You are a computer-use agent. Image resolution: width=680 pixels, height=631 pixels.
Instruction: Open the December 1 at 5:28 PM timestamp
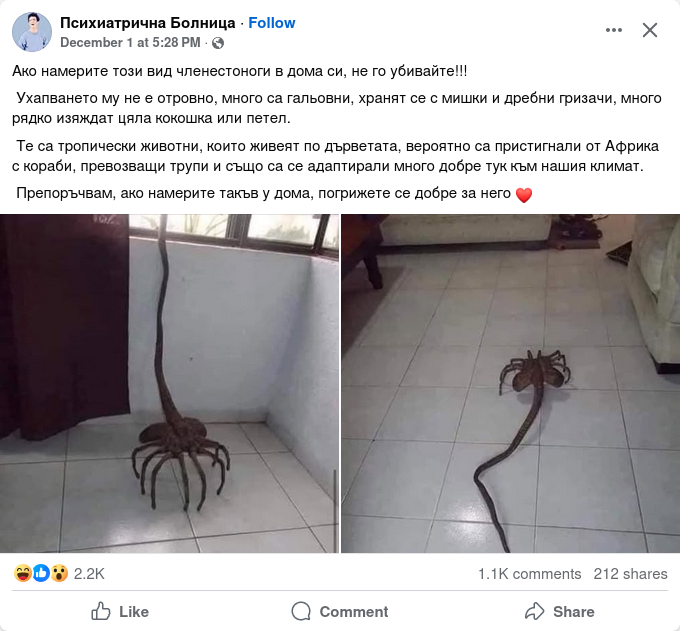[x=130, y=43]
